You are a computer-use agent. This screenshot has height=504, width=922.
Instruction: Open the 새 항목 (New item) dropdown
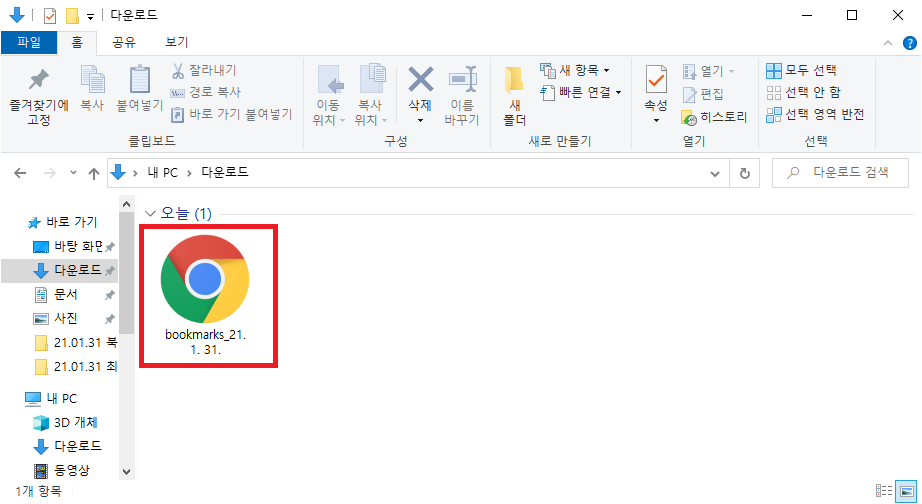[x=575, y=71]
